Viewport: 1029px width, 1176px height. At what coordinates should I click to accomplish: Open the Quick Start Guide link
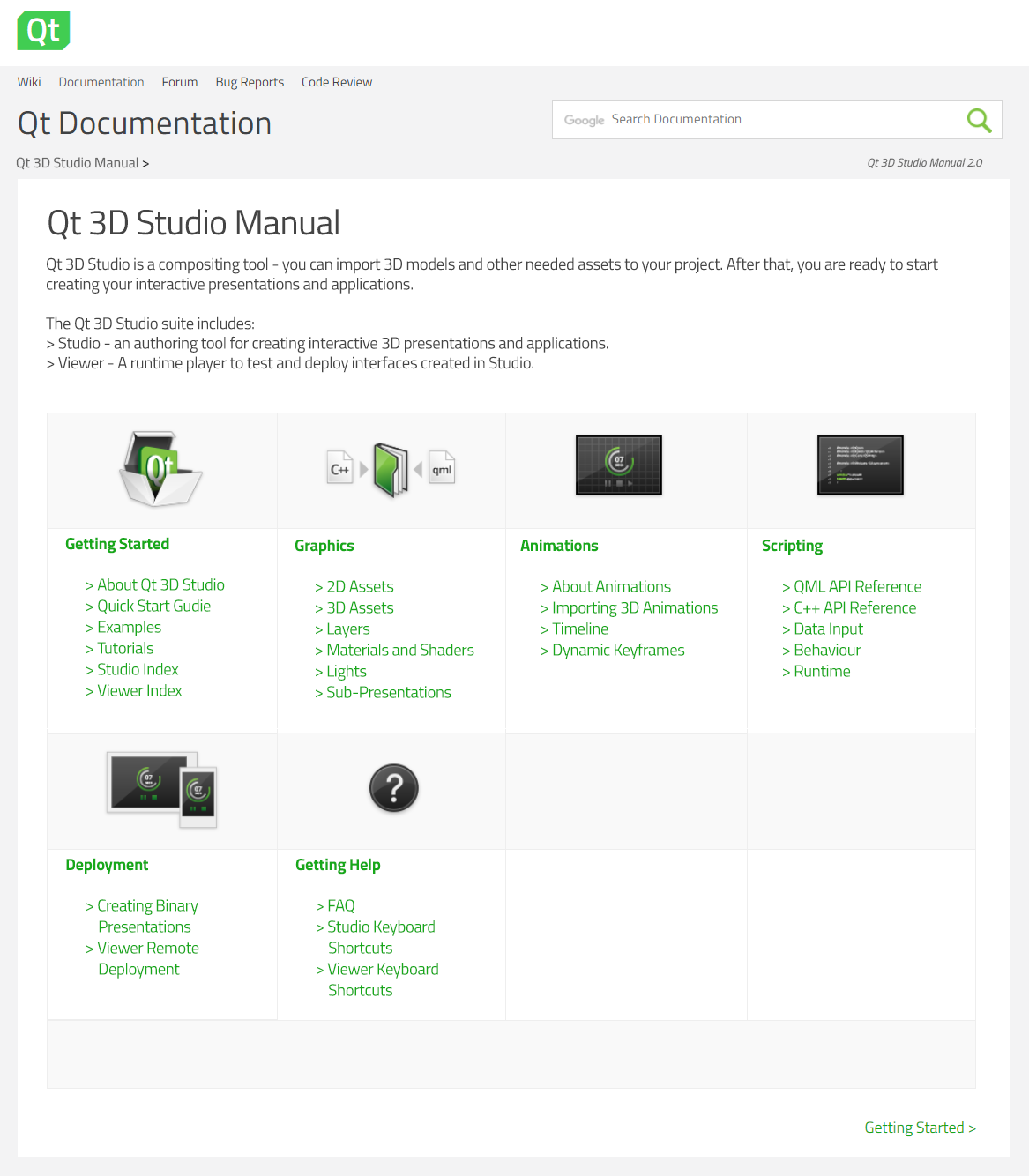click(x=153, y=607)
